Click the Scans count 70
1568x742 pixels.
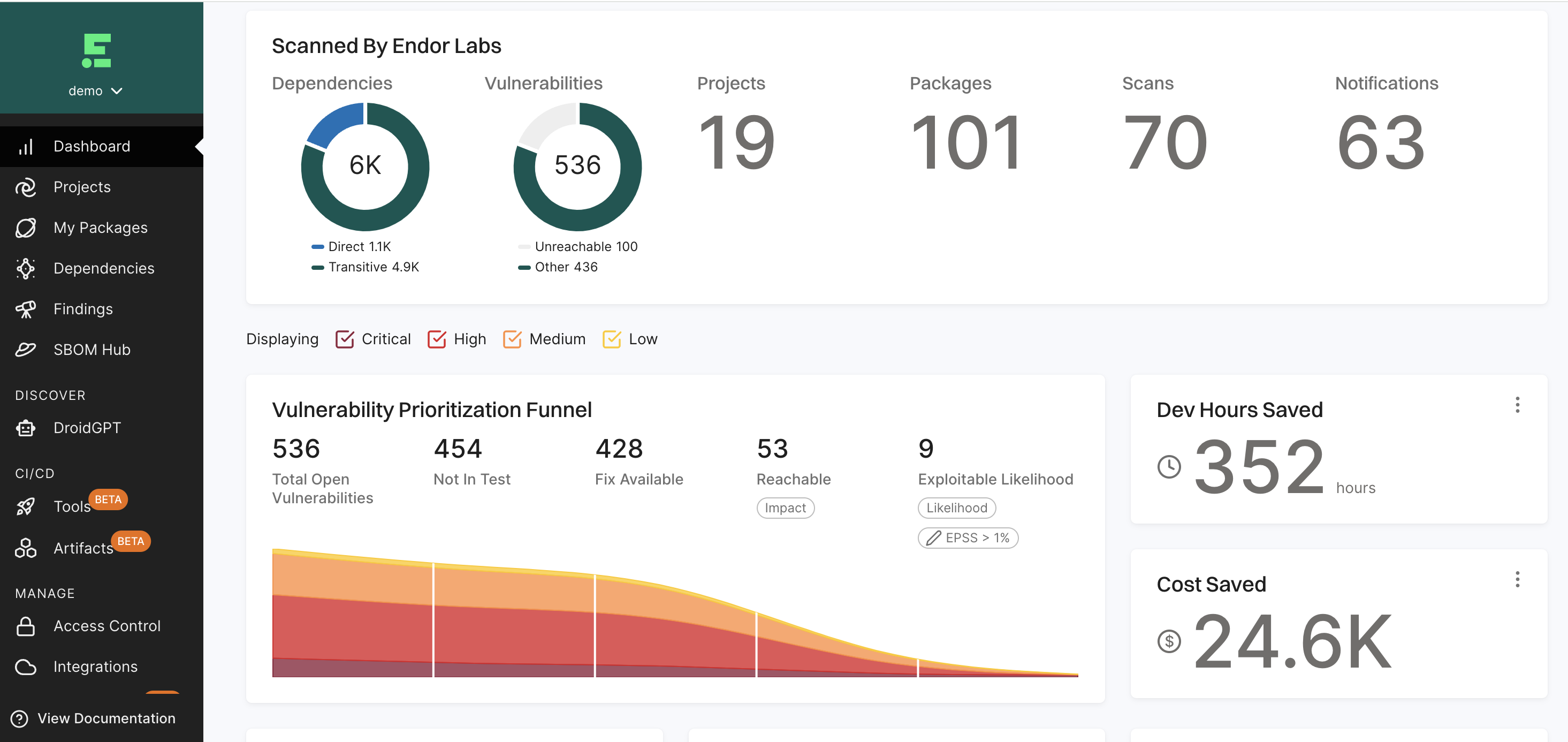click(1166, 143)
